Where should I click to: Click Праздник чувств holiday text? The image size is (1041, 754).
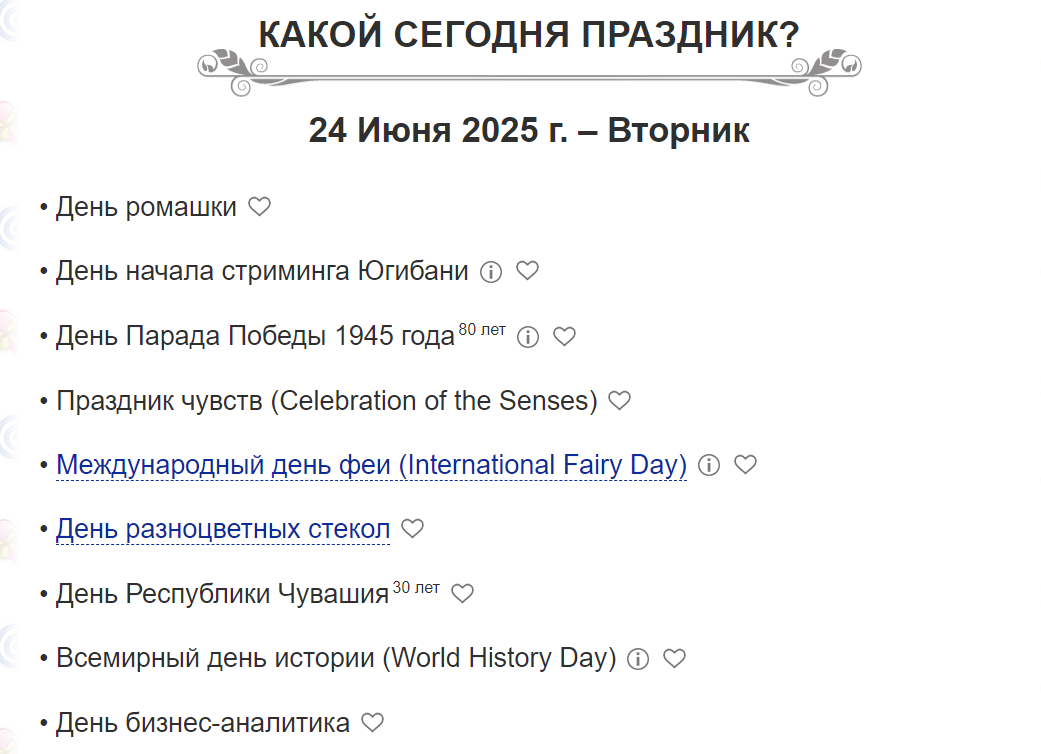[327, 401]
